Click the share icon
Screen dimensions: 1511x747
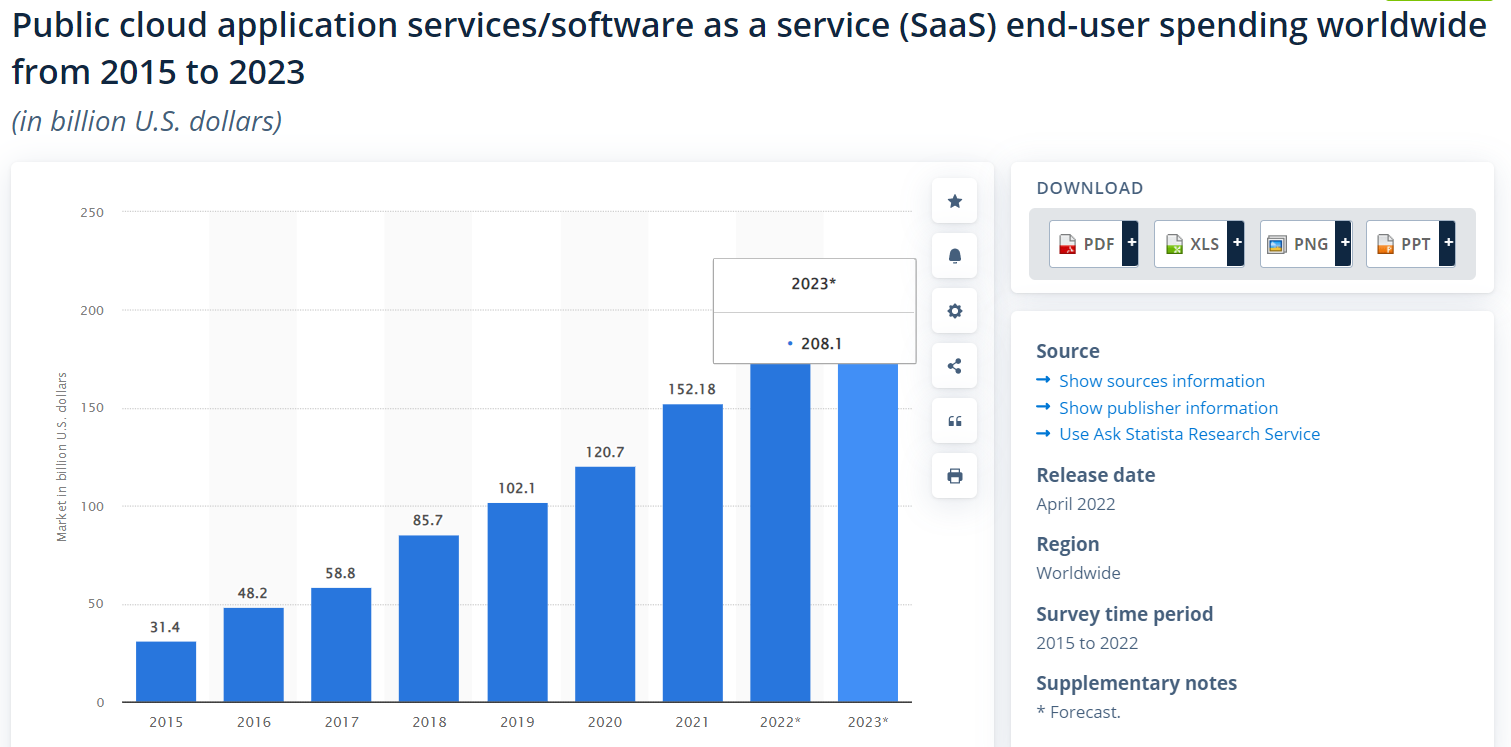pyautogui.click(x=954, y=366)
